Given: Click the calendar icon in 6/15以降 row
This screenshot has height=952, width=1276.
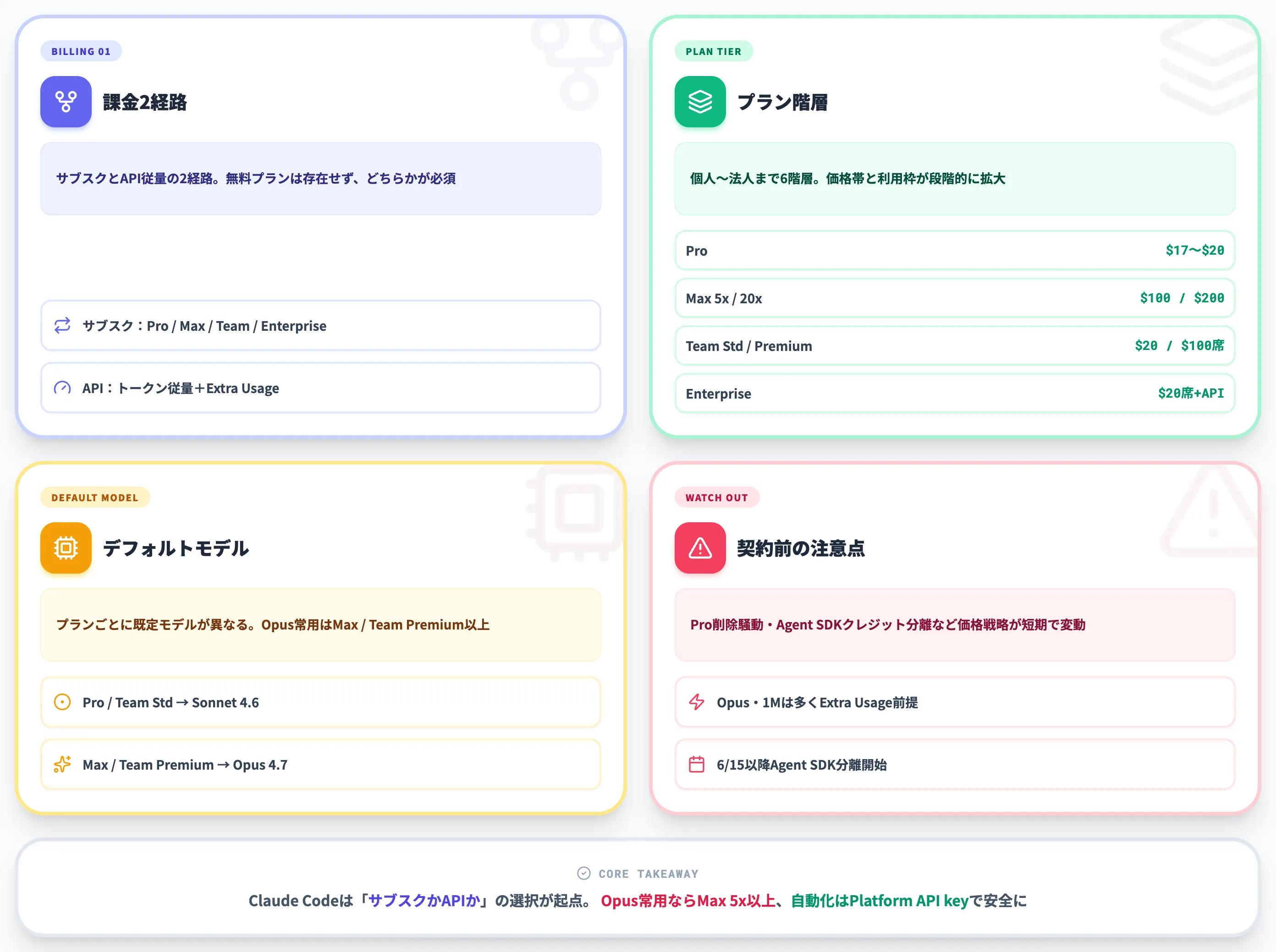Looking at the screenshot, I should pos(697,764).
